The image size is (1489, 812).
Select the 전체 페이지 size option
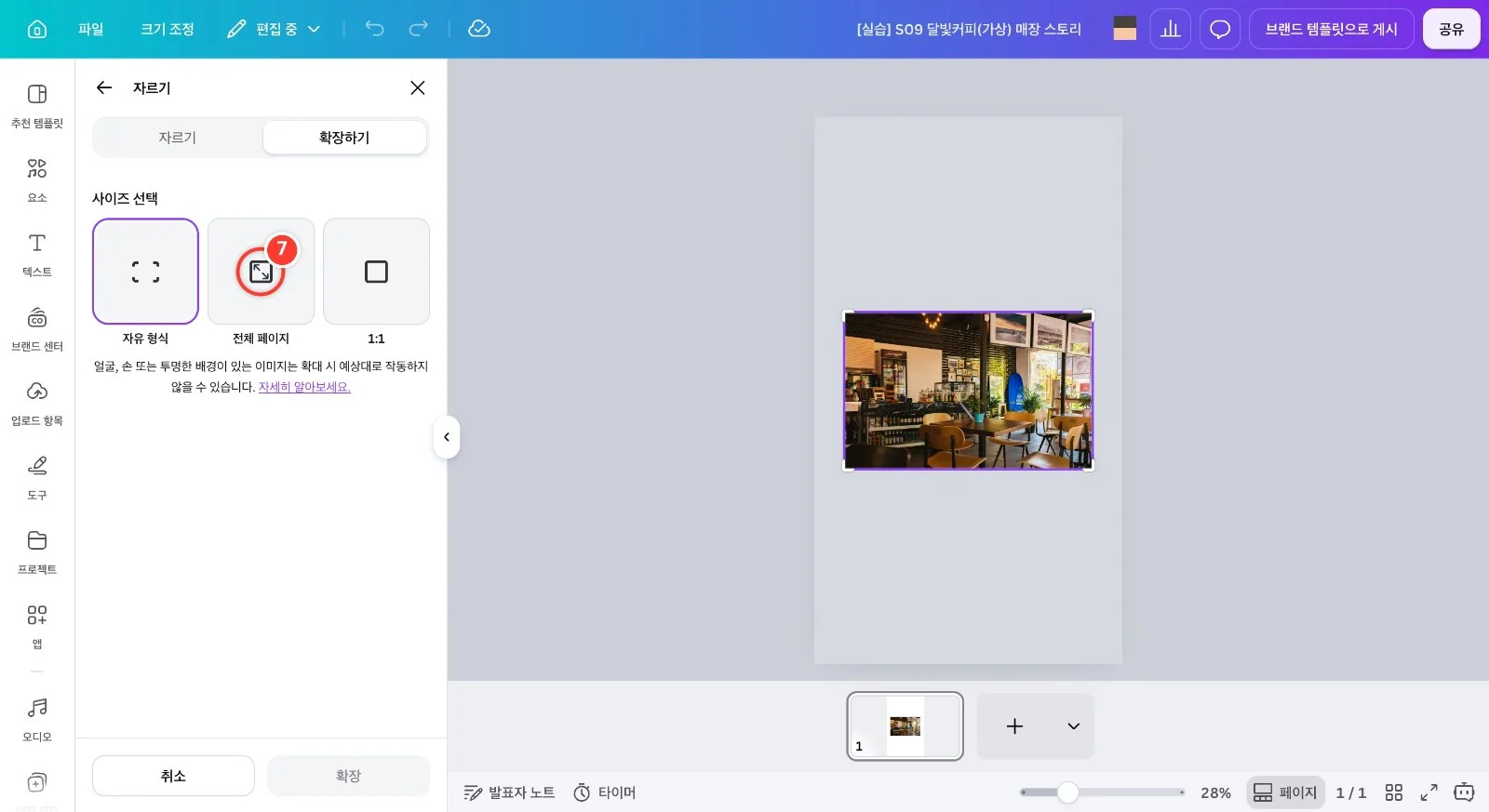261,272
